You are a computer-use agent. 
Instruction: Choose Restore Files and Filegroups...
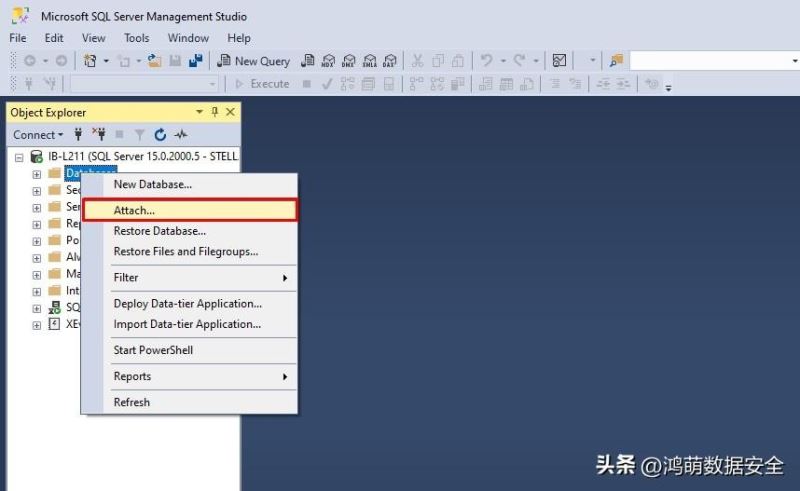coord(190,252)
